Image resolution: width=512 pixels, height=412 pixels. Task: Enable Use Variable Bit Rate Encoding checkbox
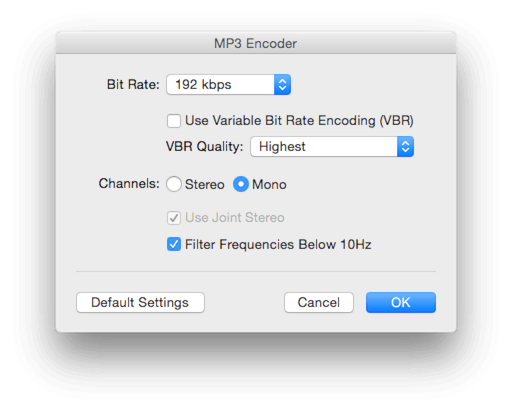coord(174,121)
